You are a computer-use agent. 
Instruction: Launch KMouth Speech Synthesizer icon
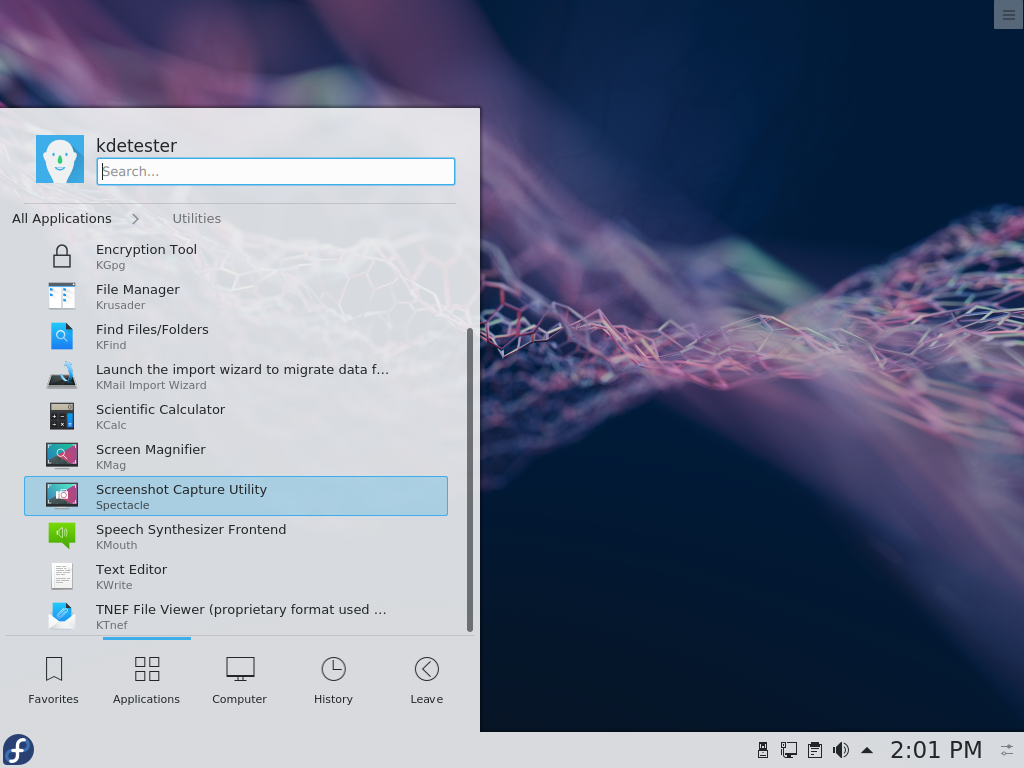coord(62,536)
